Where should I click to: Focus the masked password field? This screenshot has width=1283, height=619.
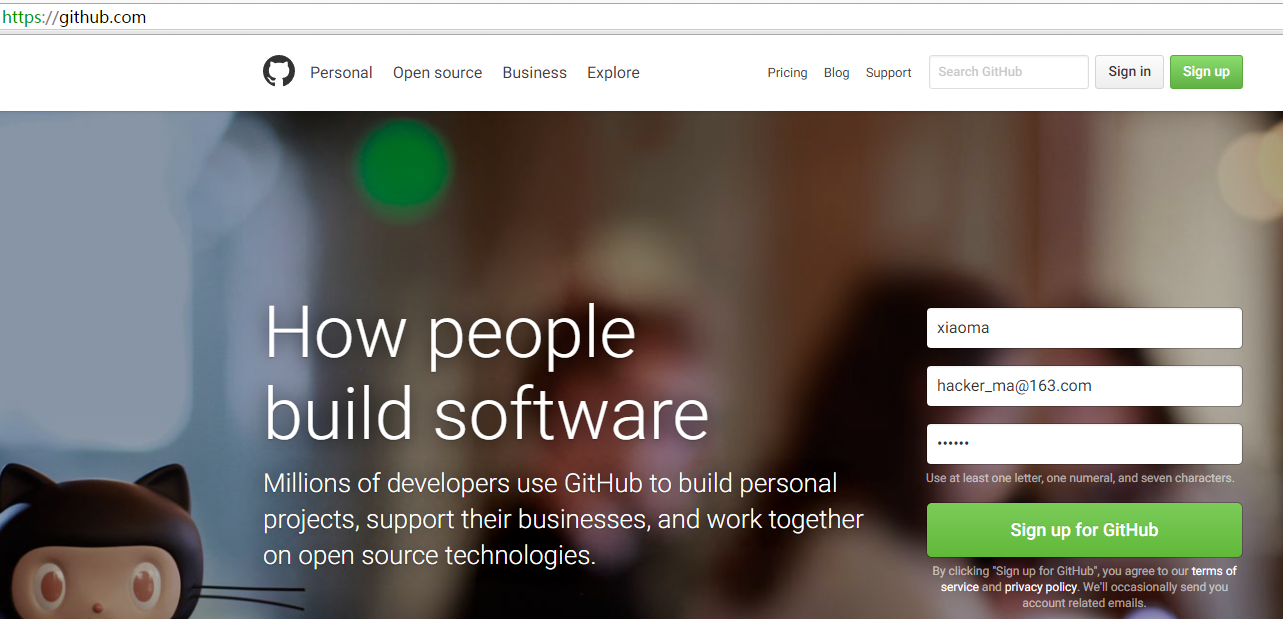[x=1084, y=444]
